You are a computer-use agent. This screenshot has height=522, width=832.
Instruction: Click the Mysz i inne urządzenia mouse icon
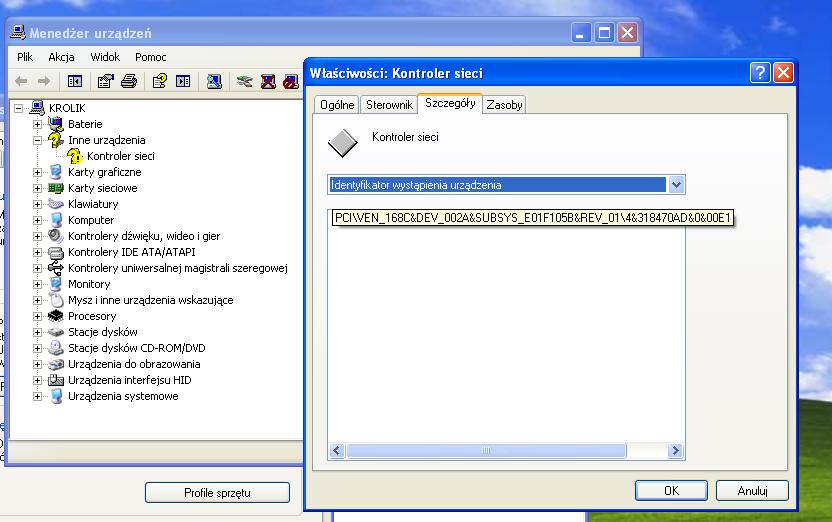[x=56, y=300]
